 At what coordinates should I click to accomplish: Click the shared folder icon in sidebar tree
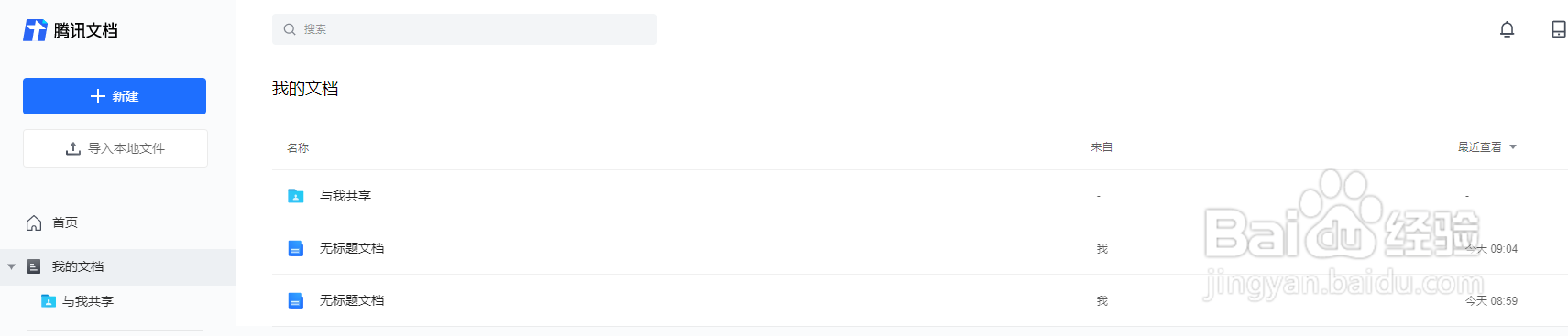49,301
